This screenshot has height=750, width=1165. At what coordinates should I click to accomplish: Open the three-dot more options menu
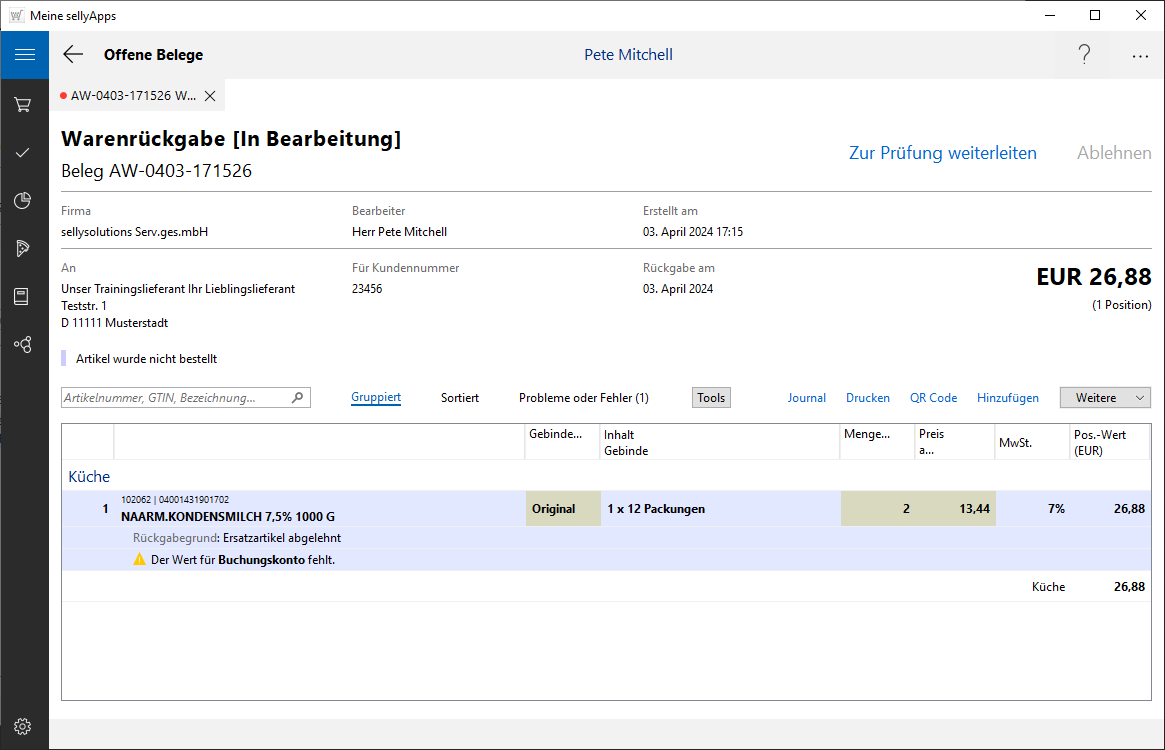coord(1140,56)
